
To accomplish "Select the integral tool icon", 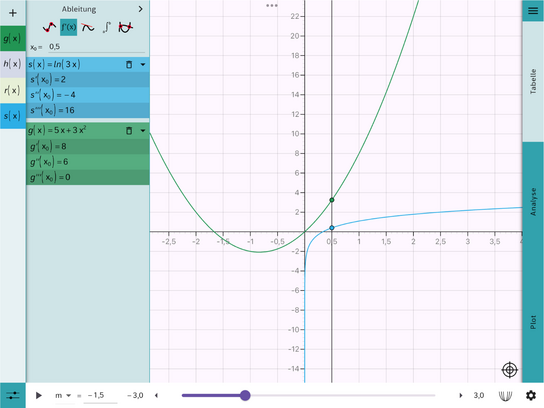I will [107, 27].
